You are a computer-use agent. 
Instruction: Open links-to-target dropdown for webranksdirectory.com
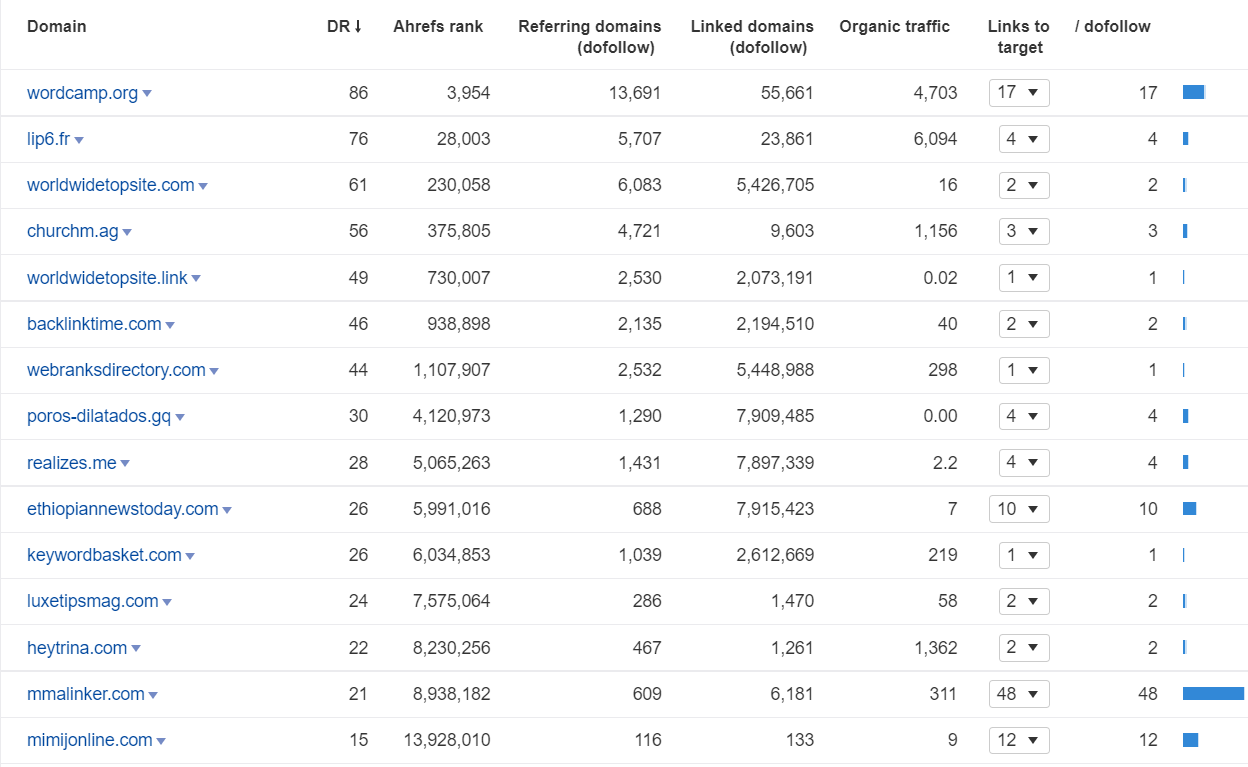pyautogui.click(x=1024, y=370)
